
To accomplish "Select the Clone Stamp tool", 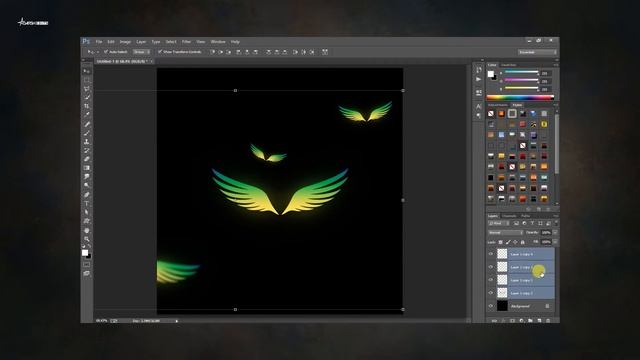I will tap(87, 142).
